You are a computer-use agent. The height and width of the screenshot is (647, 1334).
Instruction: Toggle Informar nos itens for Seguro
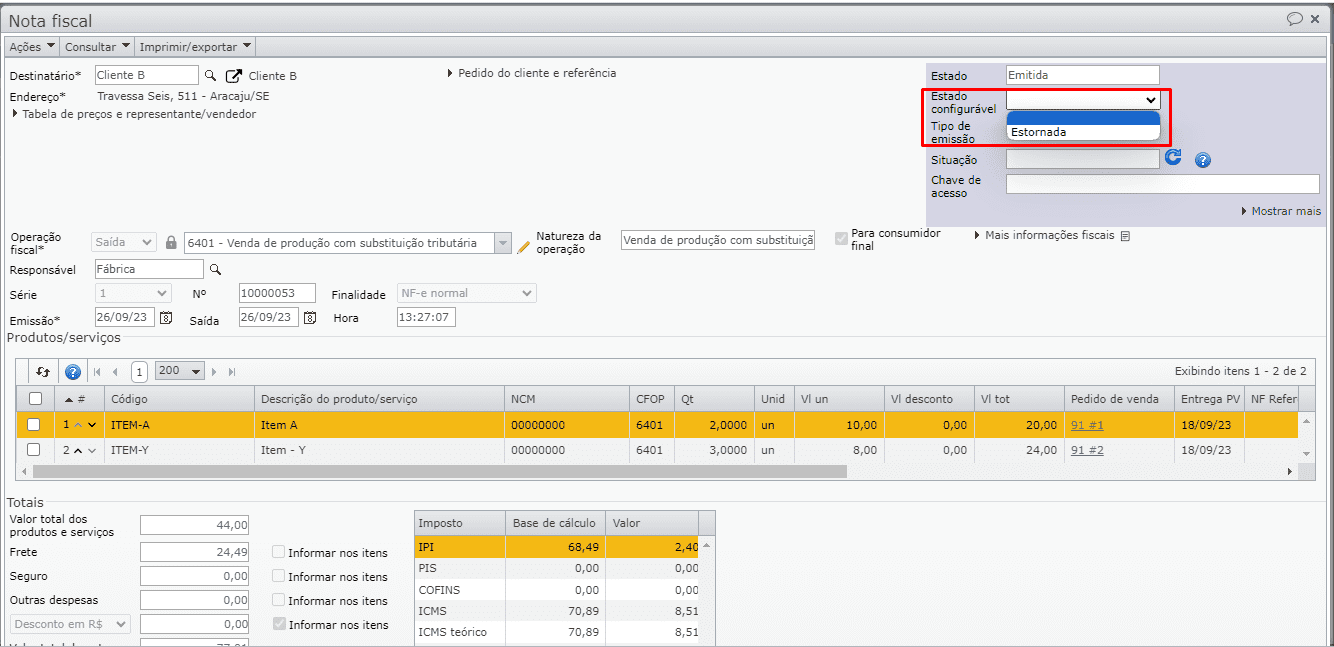point(279,577)
